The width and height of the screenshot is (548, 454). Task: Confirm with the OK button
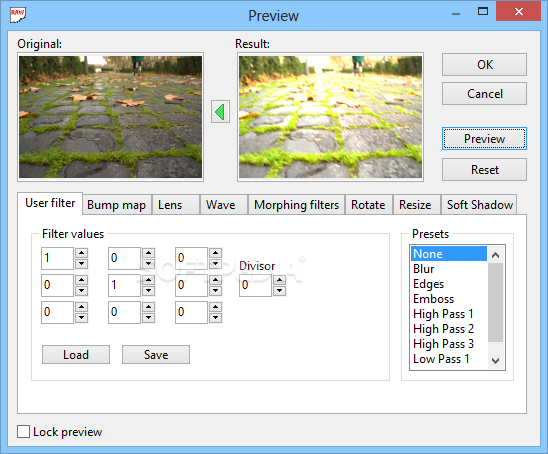pyautogui.click(x=484, y=65)
